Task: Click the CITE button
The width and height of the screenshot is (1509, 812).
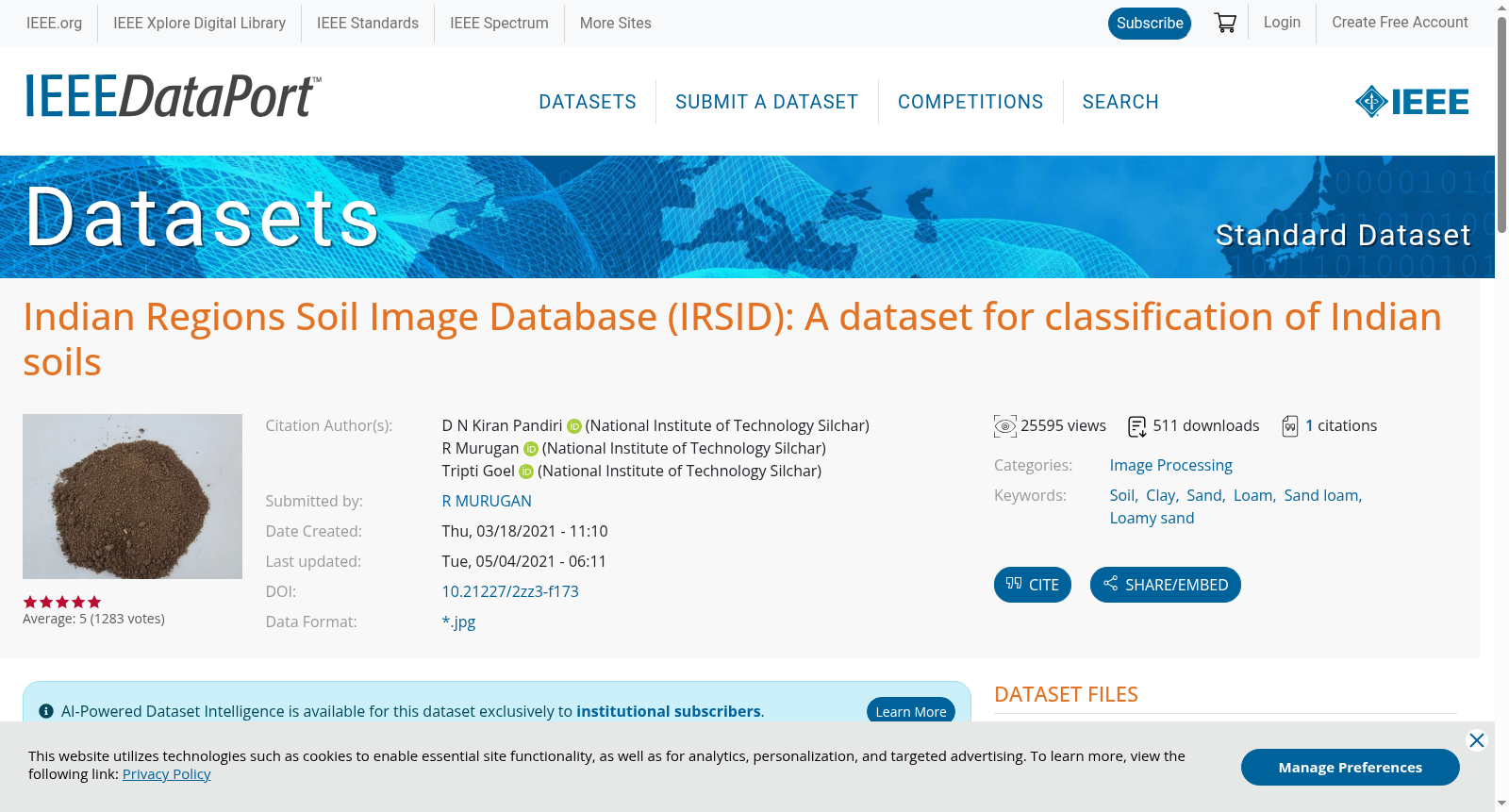Action: (x=1033, y=585)
